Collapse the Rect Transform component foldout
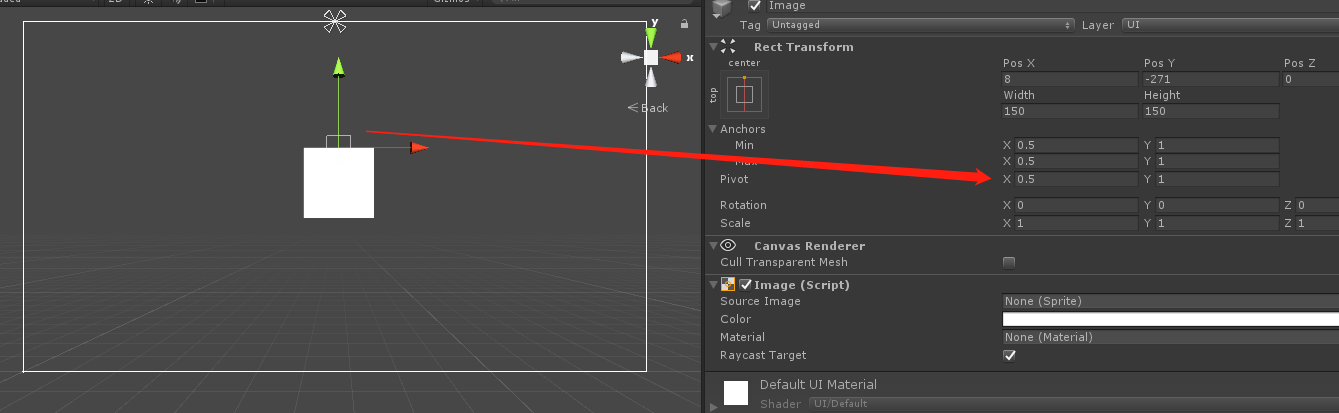Viewport: 1339px width, 413px height. tap(712, 46)
